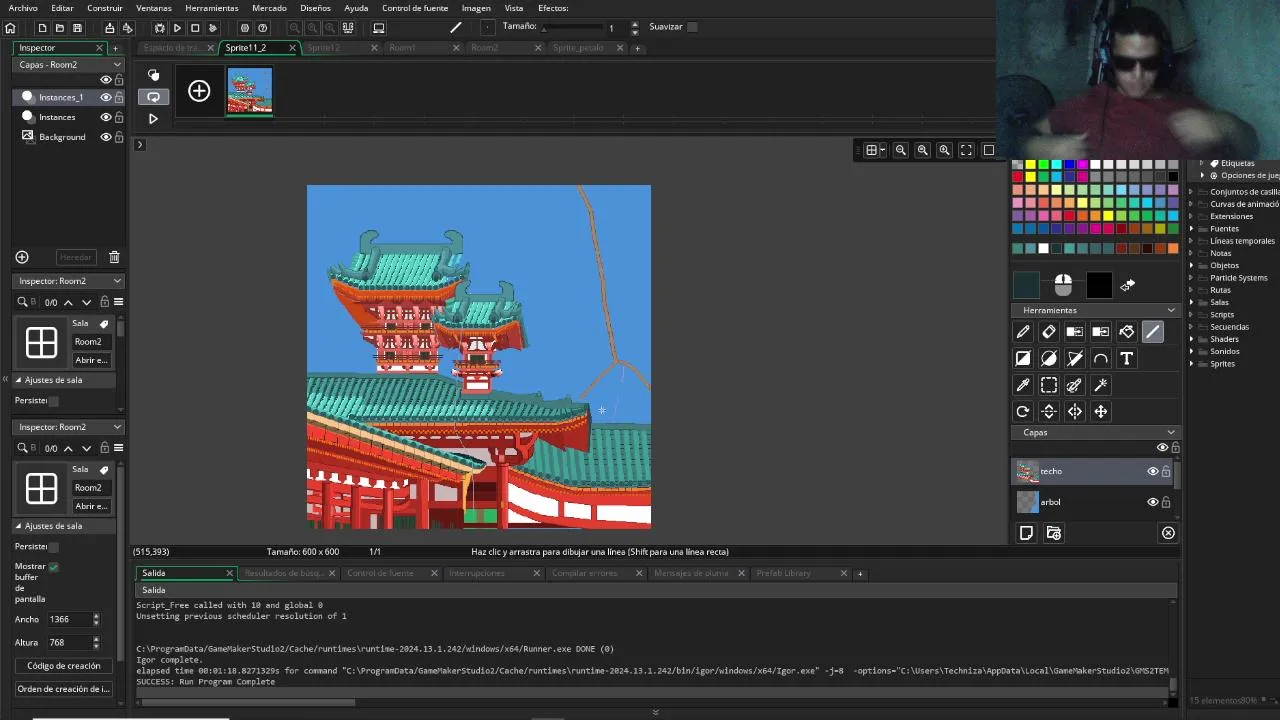Click the Home start page icon
This screenshot has width=1280, height=720.
(10, 28)
